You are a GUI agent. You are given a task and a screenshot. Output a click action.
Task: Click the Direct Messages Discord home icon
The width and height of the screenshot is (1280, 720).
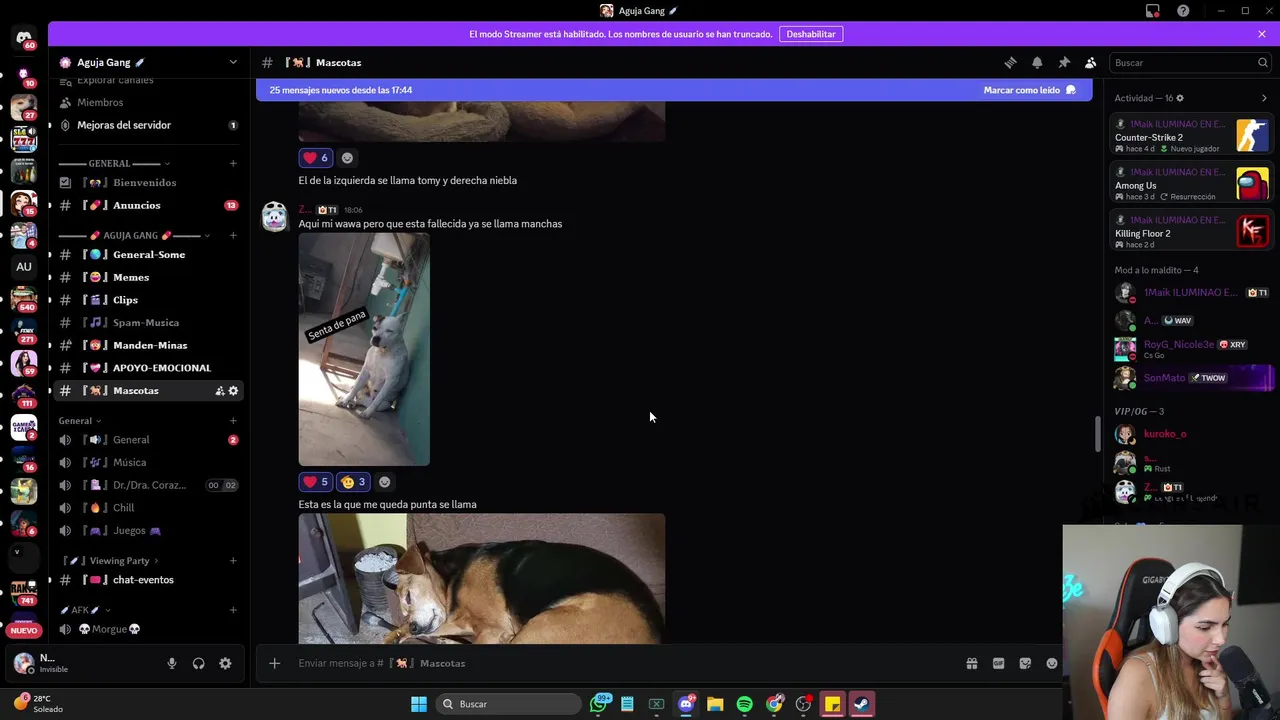(24, 38)
